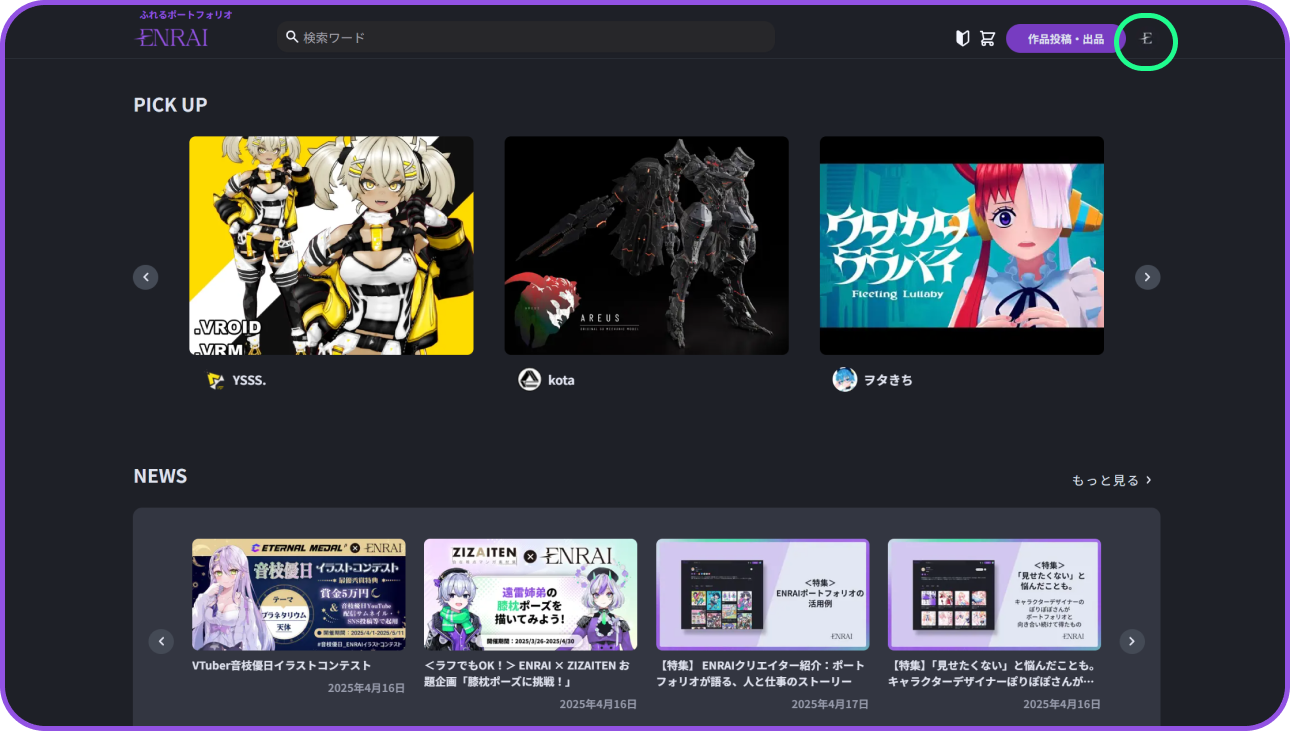Click the ENRAI logo
Viewport: 1290px width, 731px height.
pyautogui.click(x=172, y=38)
